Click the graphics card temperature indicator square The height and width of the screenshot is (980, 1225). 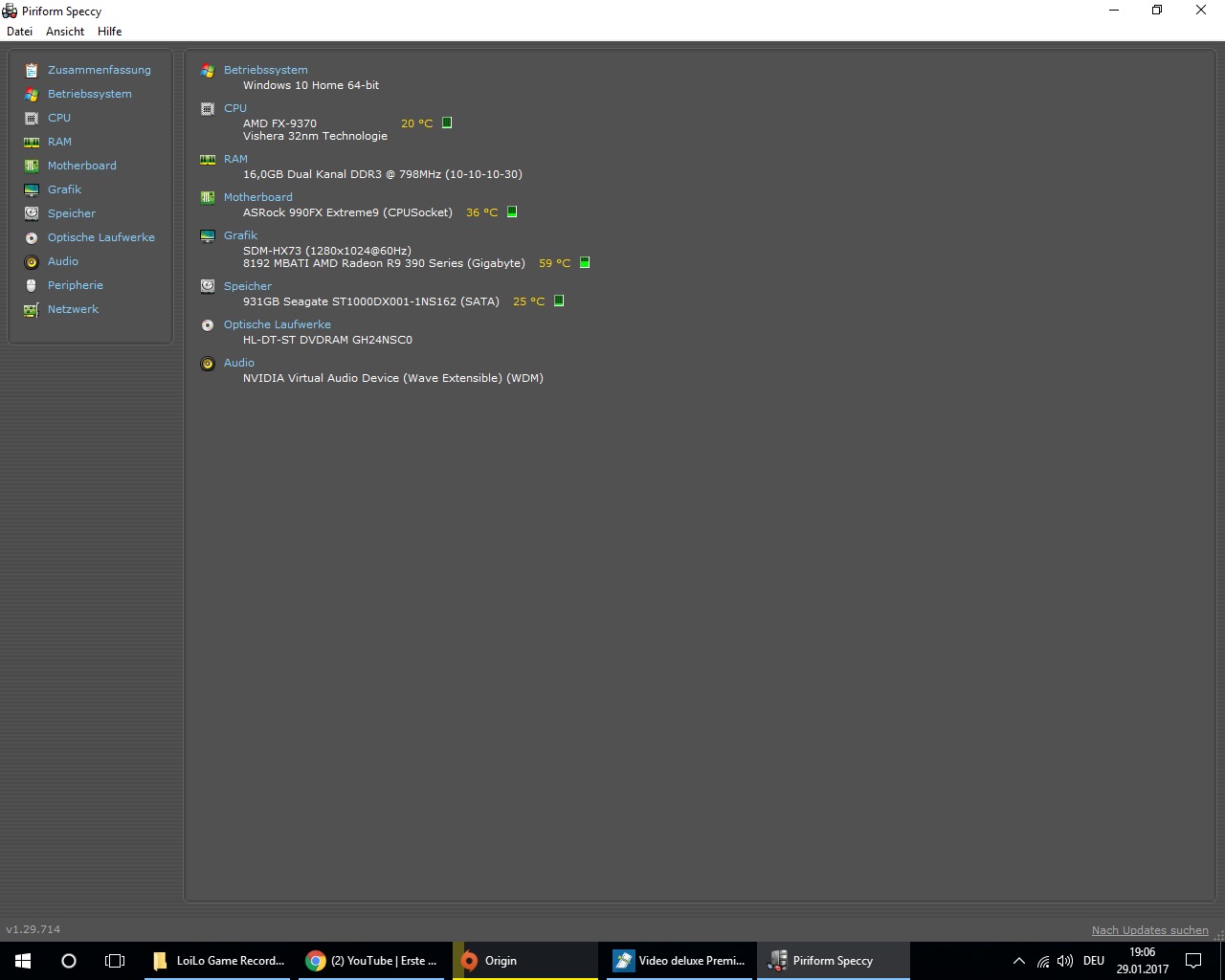tap(585, 262)
